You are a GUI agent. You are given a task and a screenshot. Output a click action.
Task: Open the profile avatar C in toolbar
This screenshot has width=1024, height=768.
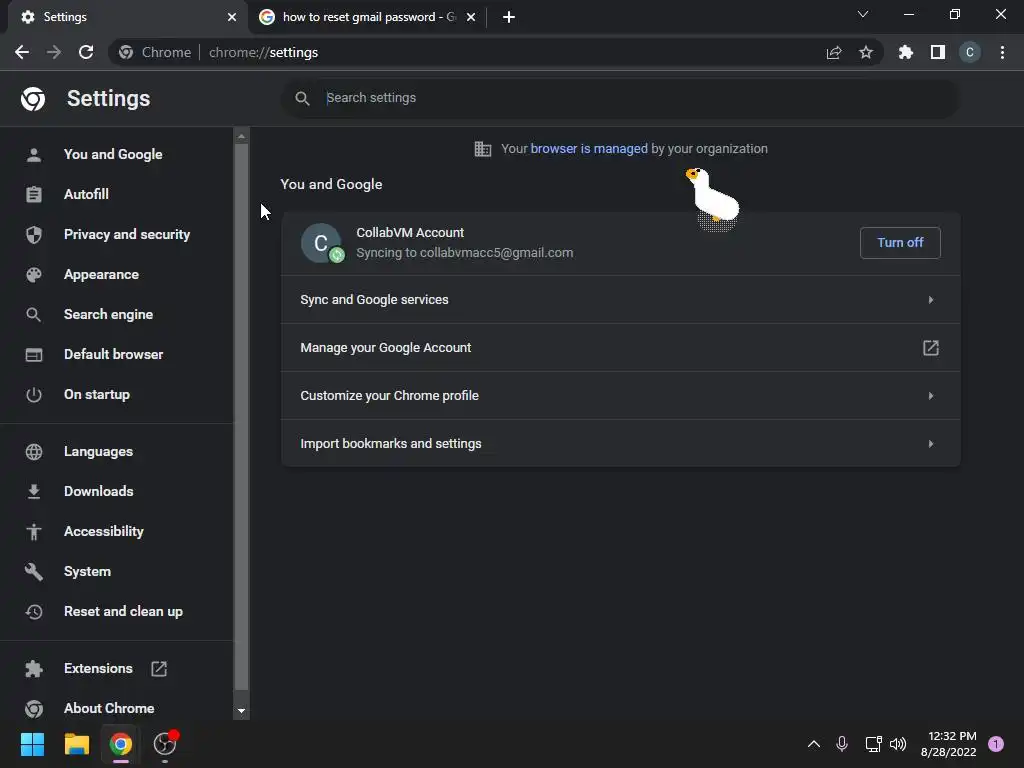970,52
